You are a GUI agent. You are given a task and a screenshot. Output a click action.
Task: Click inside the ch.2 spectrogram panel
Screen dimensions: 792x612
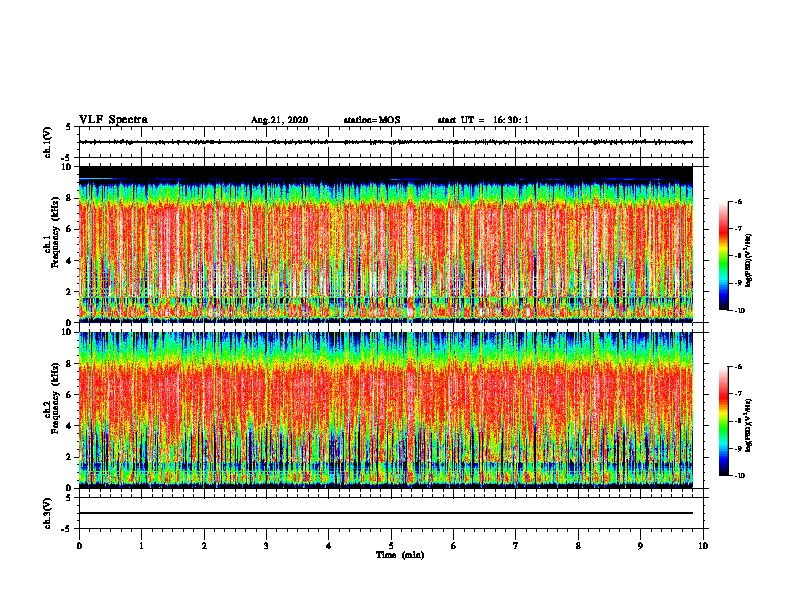point(386,410)
